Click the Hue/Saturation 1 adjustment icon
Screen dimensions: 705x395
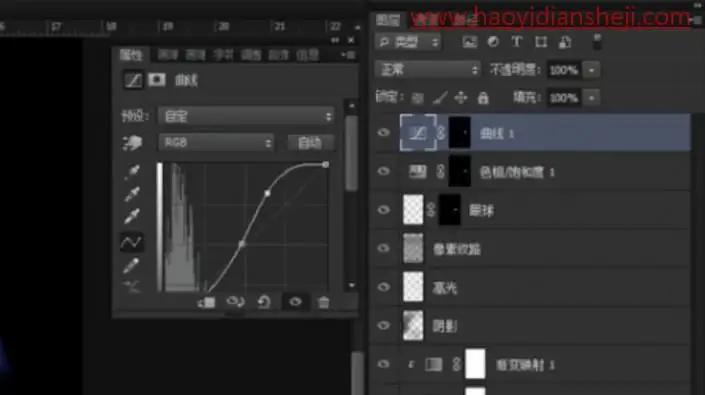point(418,171)
